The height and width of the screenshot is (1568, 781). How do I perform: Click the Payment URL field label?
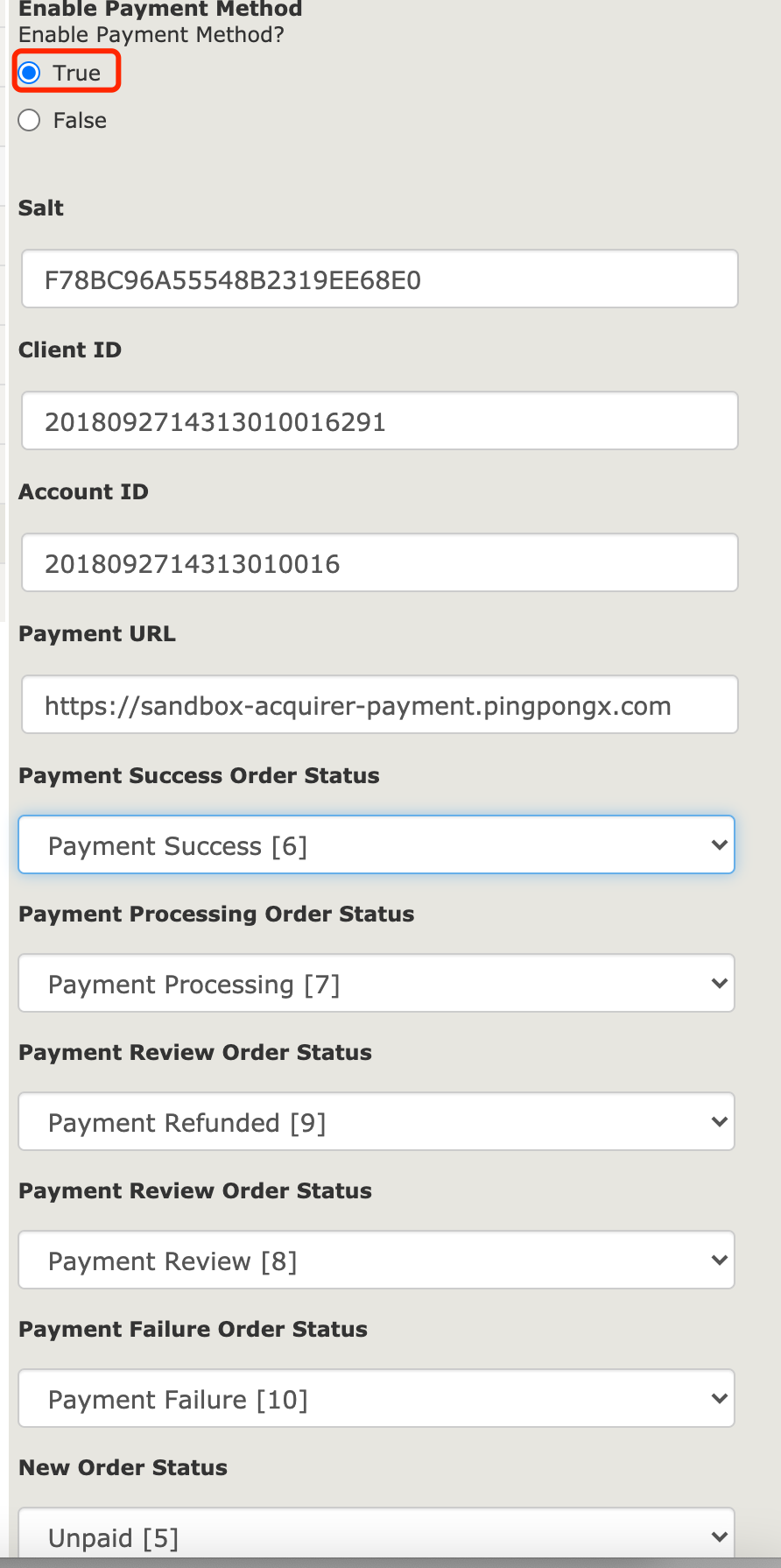pyautogui.click(x=96, y=633)
